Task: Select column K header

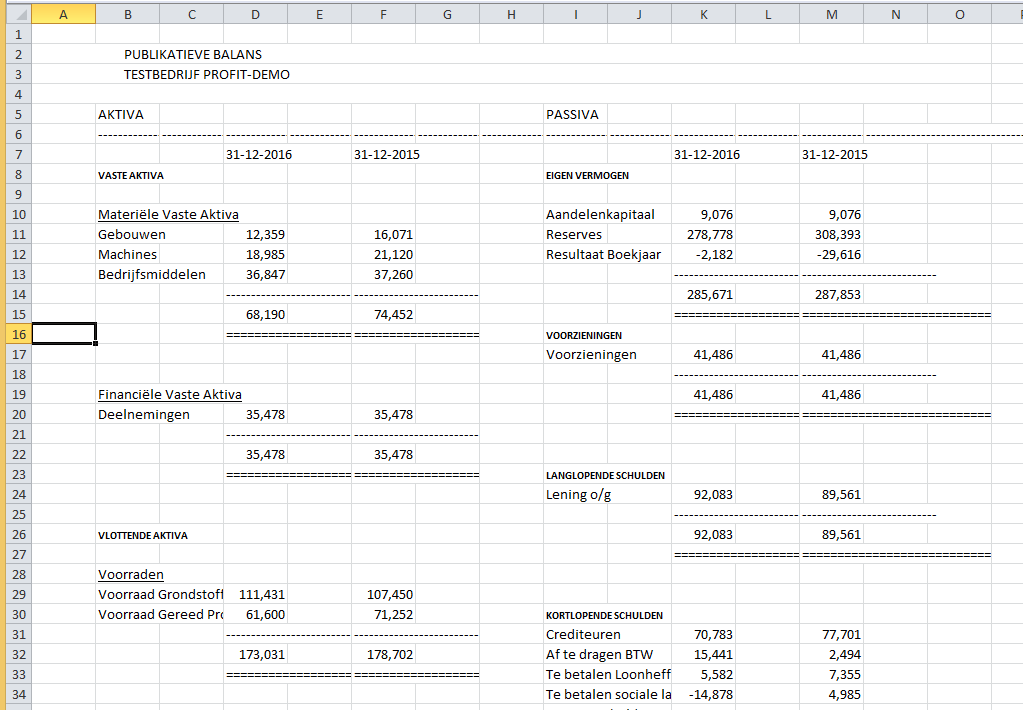Action: pos(703,14)
